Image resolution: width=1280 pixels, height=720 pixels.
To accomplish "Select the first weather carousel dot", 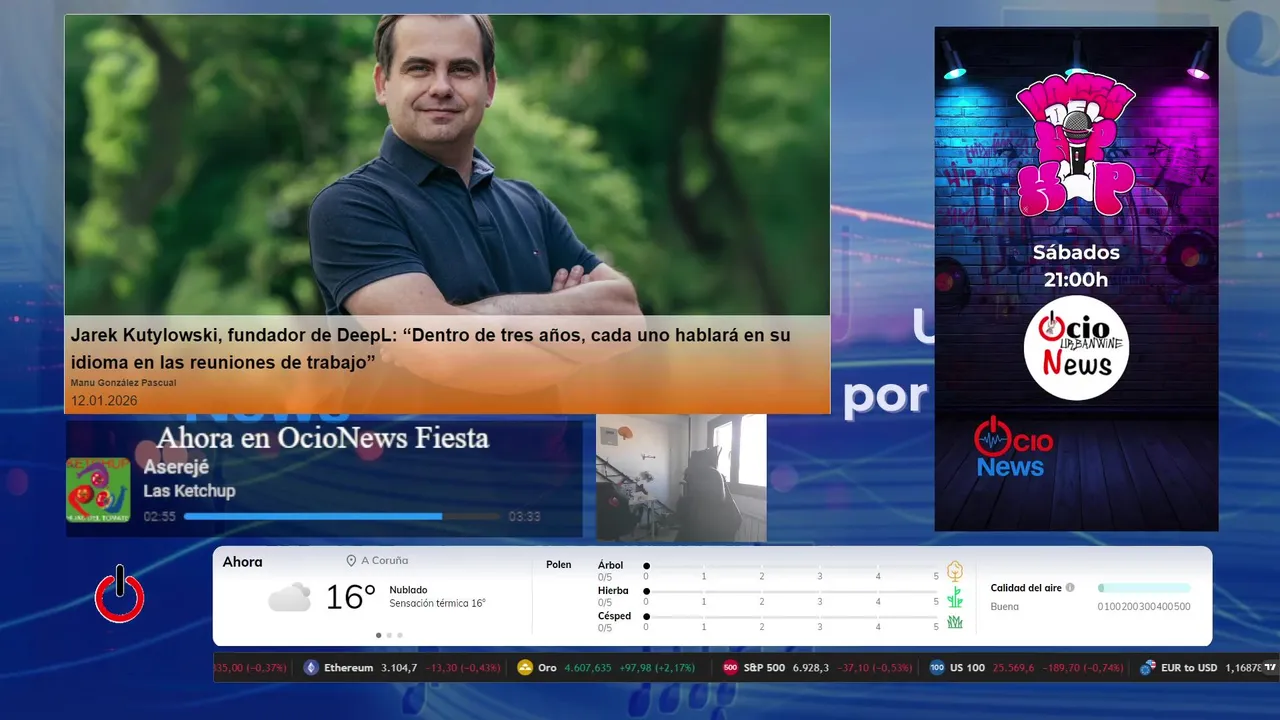I will (x=378, y=635).
